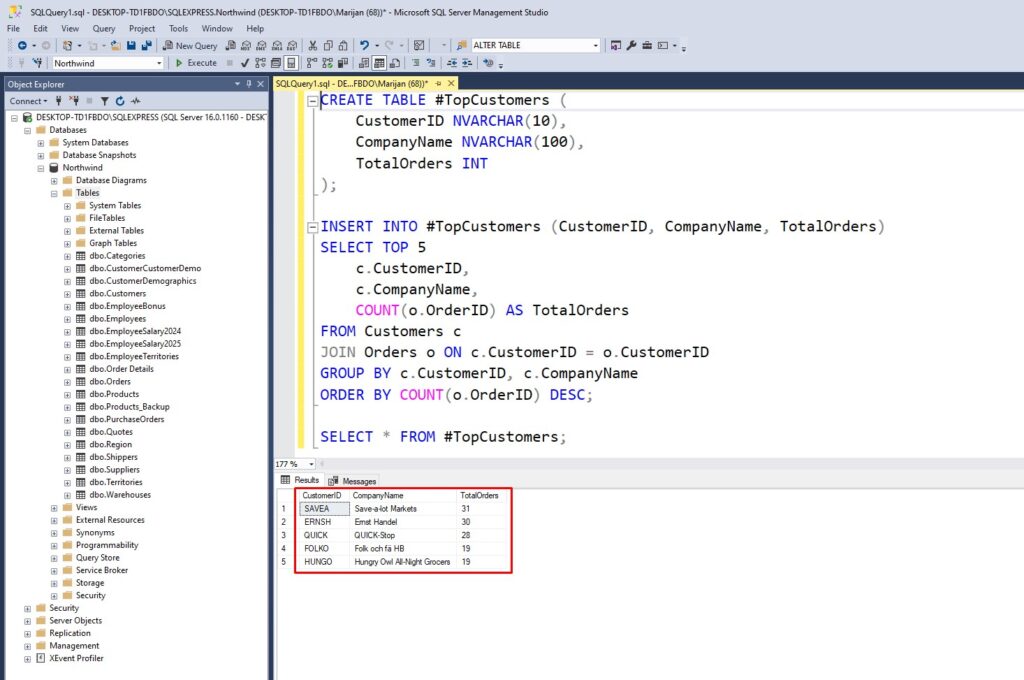Click the Disconnect plug icon in Object Explorer
This screenshot has width=1024, height=680.
coord(74,100)
